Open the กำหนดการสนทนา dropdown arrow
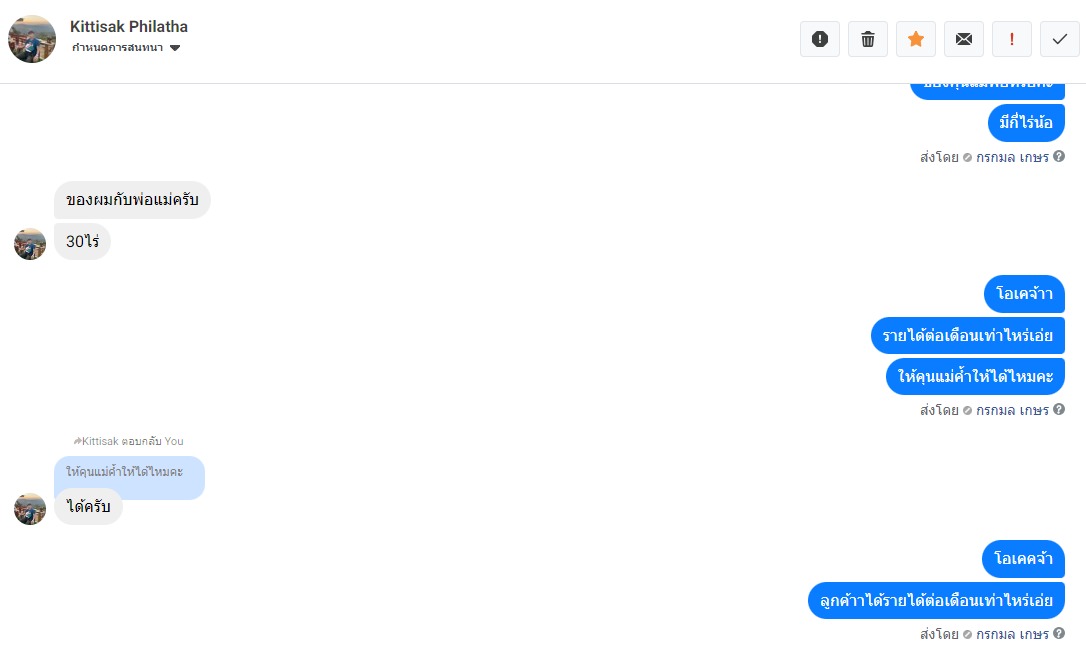Image resolution: width=1086 pixels, height=654 pixels. 175,48
